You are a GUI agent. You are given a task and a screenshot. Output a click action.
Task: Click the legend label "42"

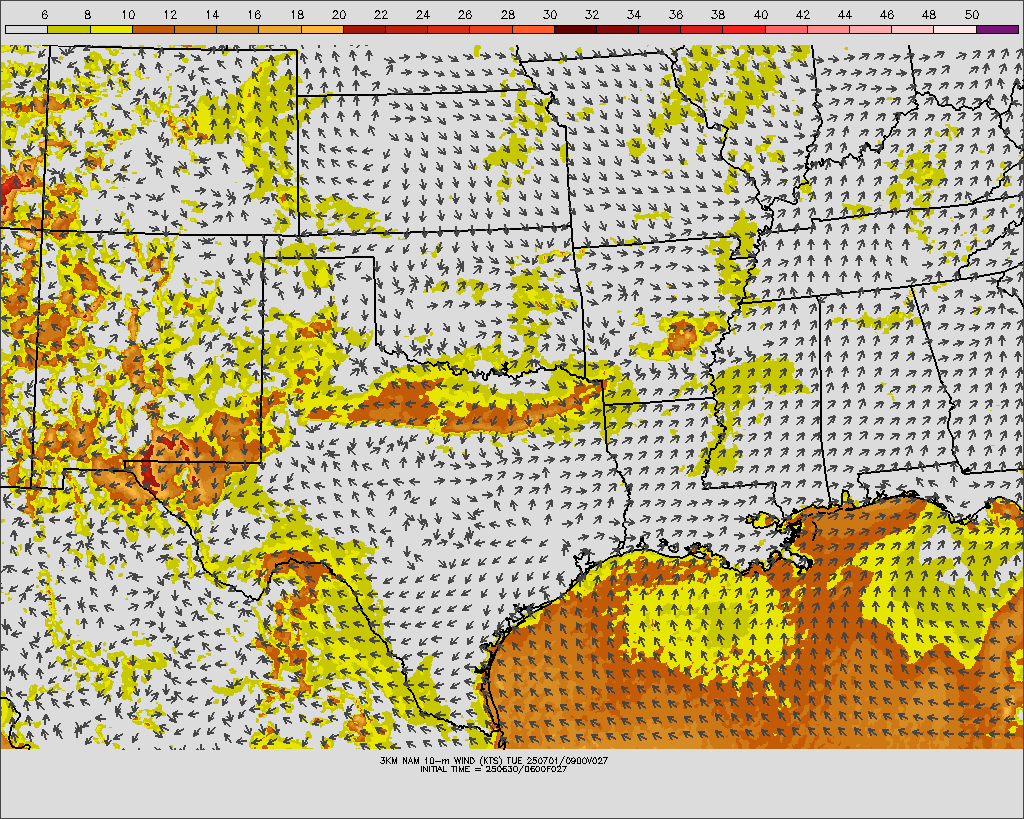tap(803, 14)
